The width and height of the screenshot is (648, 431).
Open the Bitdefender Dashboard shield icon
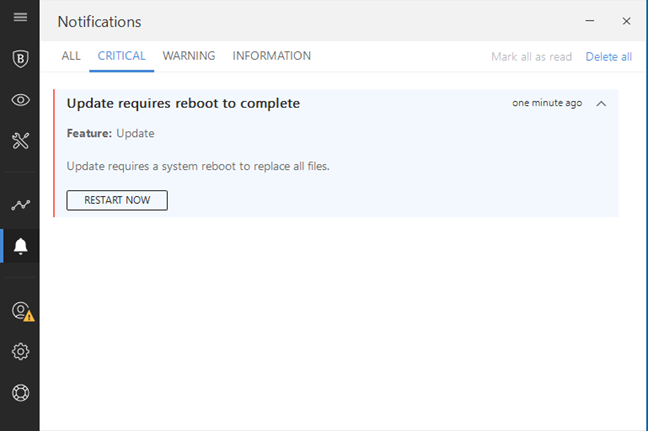pyautogui.click(x=20, y=58)
